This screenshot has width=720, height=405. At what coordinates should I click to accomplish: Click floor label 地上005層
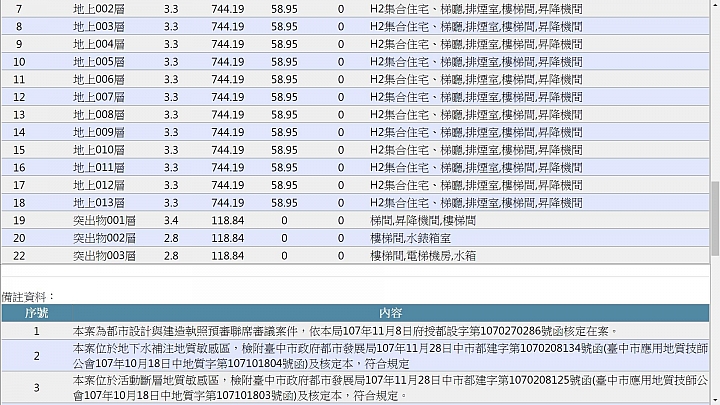[99, 62]
